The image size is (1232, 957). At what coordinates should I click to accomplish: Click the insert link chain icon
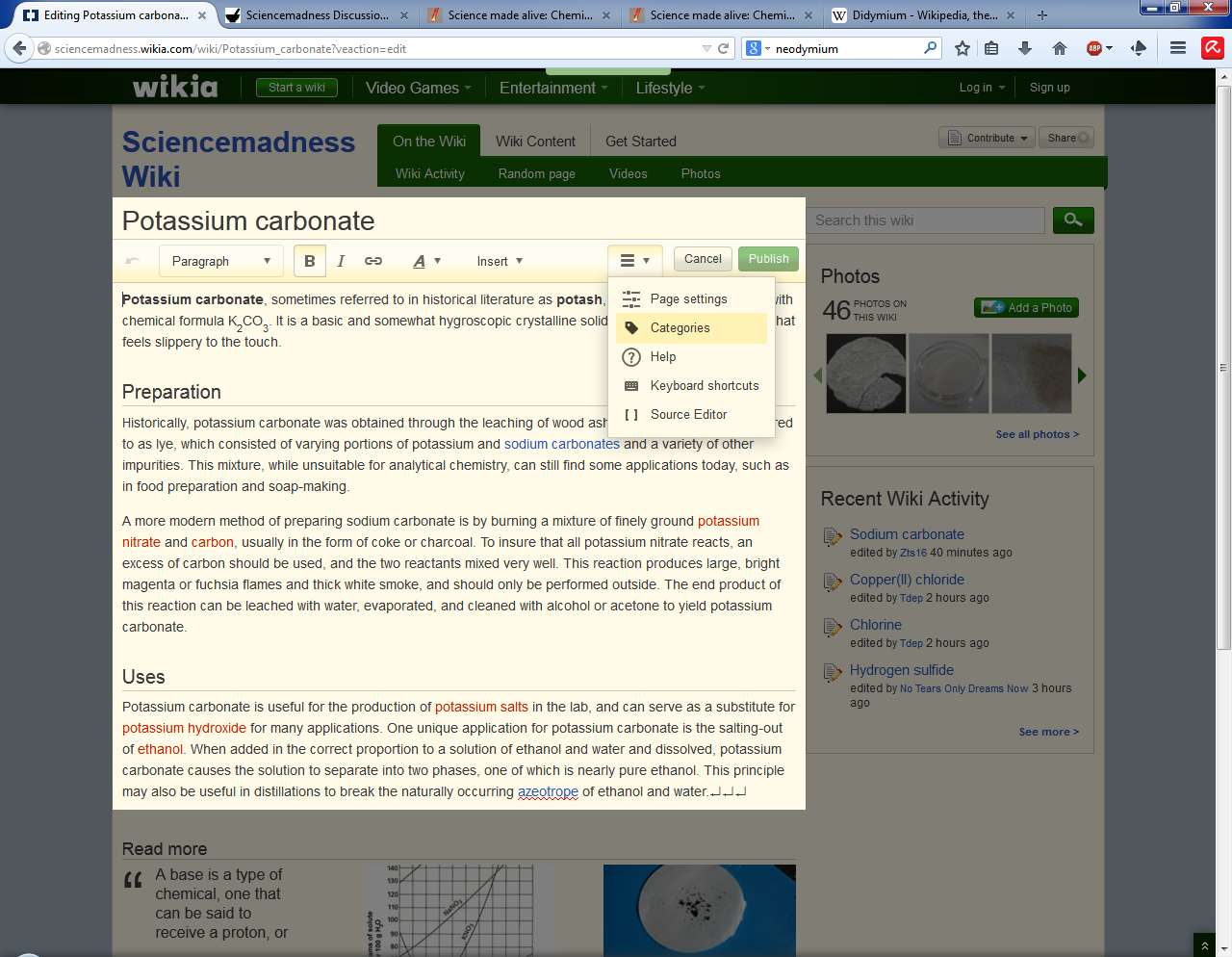373,261
